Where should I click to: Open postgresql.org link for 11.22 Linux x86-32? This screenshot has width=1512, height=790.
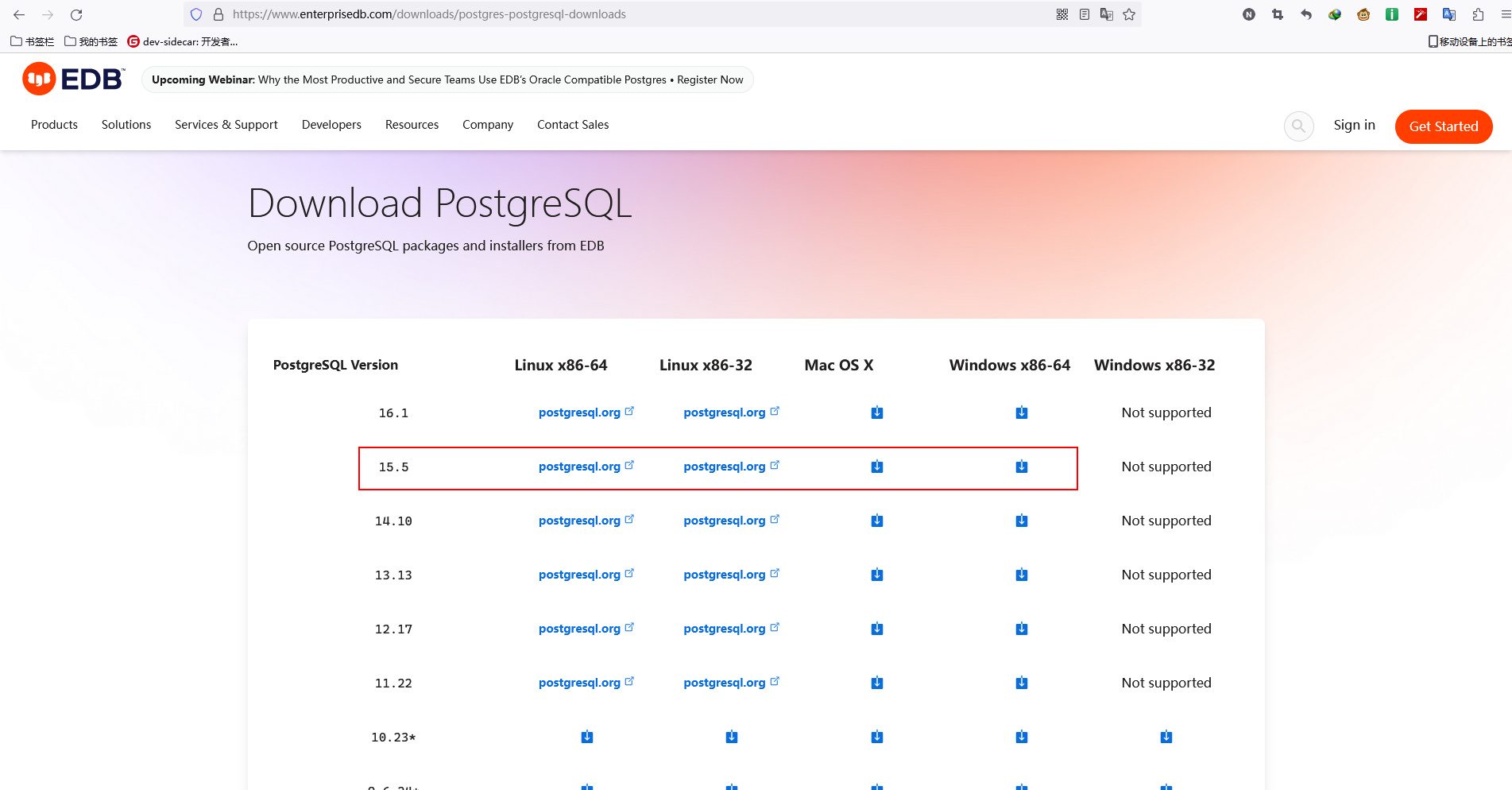(732, 683)
